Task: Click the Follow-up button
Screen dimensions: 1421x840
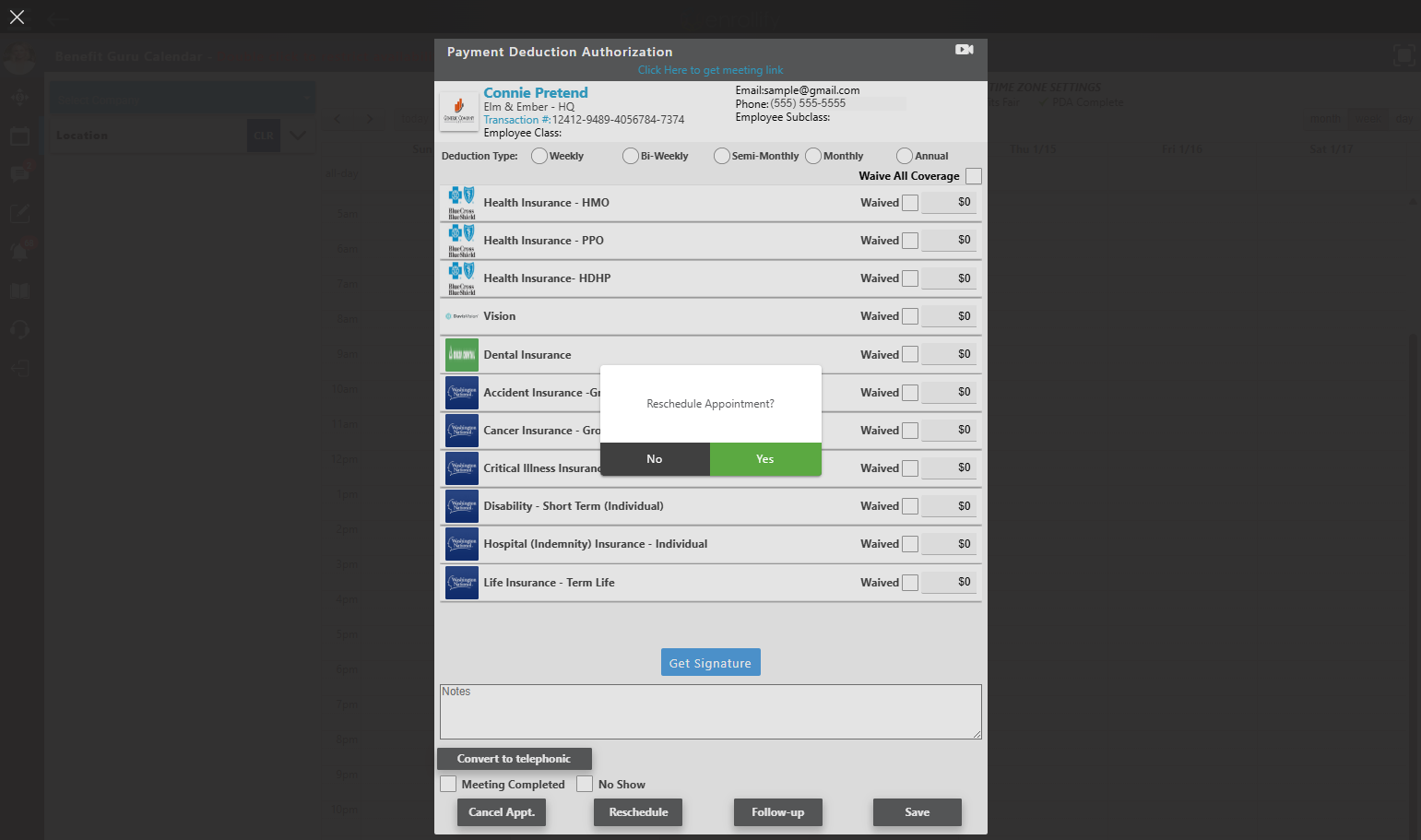Action: click(777, 812)
